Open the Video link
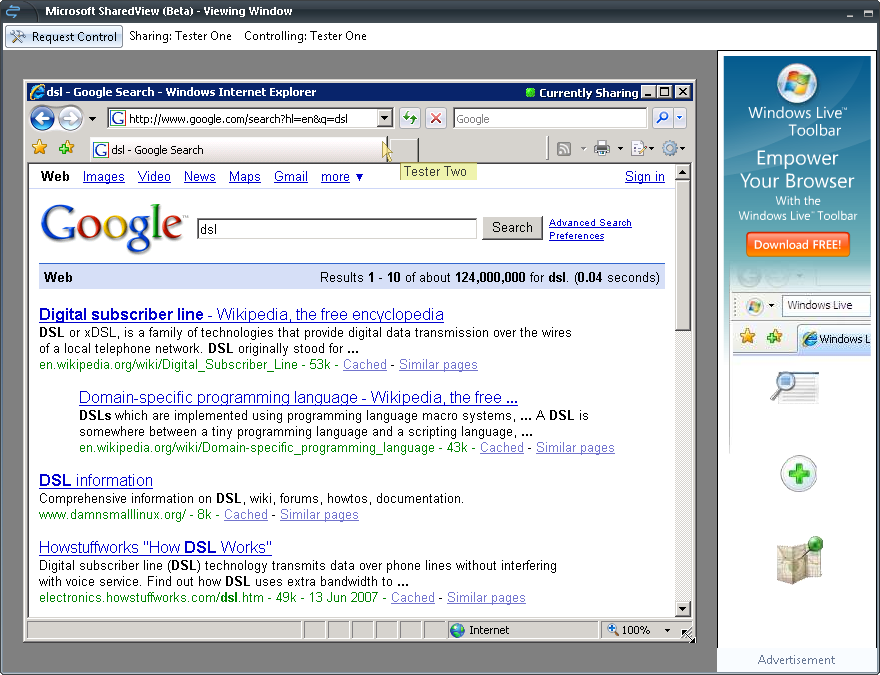The image size is (880, 675). (x=154, y=177)
